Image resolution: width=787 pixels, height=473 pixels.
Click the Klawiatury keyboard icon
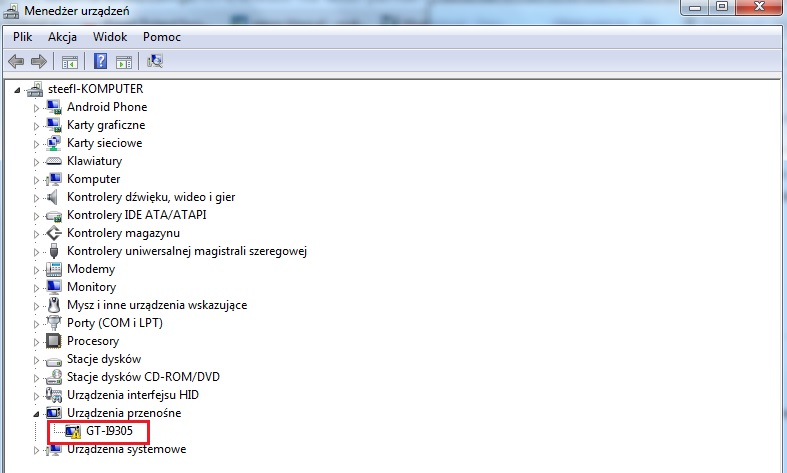[54, 161]
